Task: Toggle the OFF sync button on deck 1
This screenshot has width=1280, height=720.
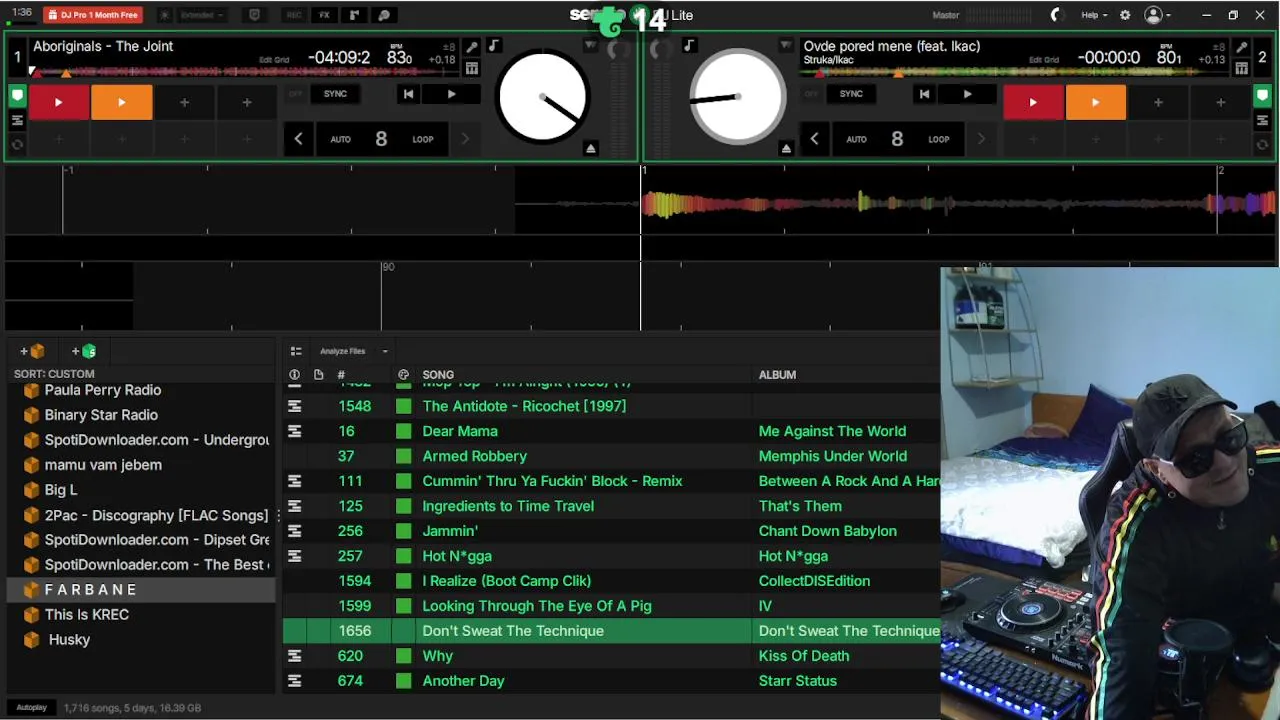Action: click(x=295, y=94)
